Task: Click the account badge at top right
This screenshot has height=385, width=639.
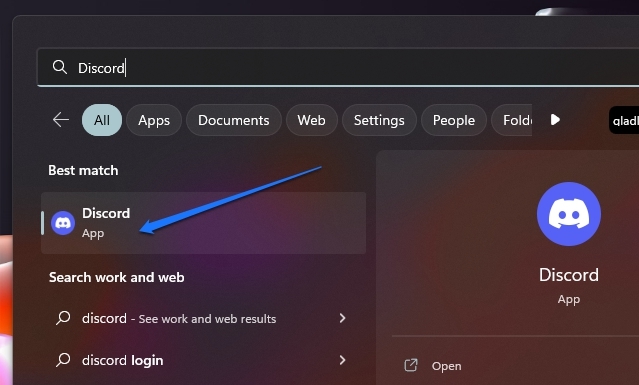Action: (x=624, y=120)
